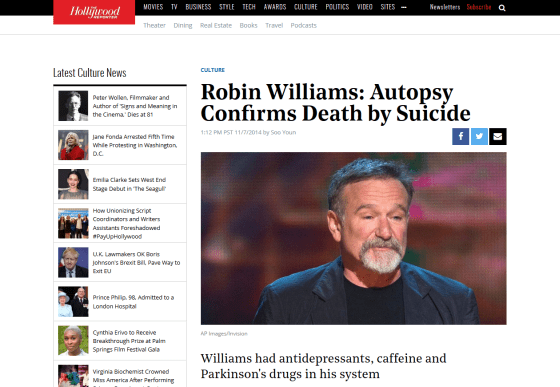Image resolution: width=560 pixels, height=387 pixels.
Task: Open Peter Wollen obituary story
Action: pyautogui.click(x=135, y=106)
